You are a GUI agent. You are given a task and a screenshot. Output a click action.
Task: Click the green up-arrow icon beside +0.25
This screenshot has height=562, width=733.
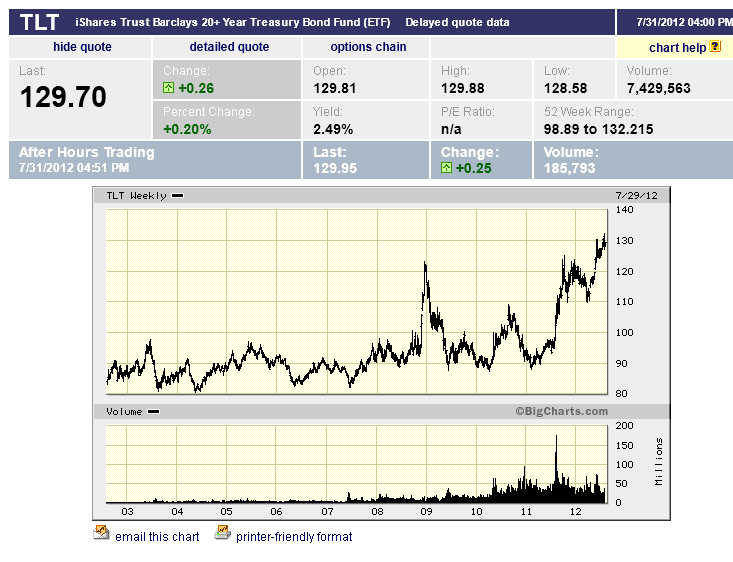446,167
